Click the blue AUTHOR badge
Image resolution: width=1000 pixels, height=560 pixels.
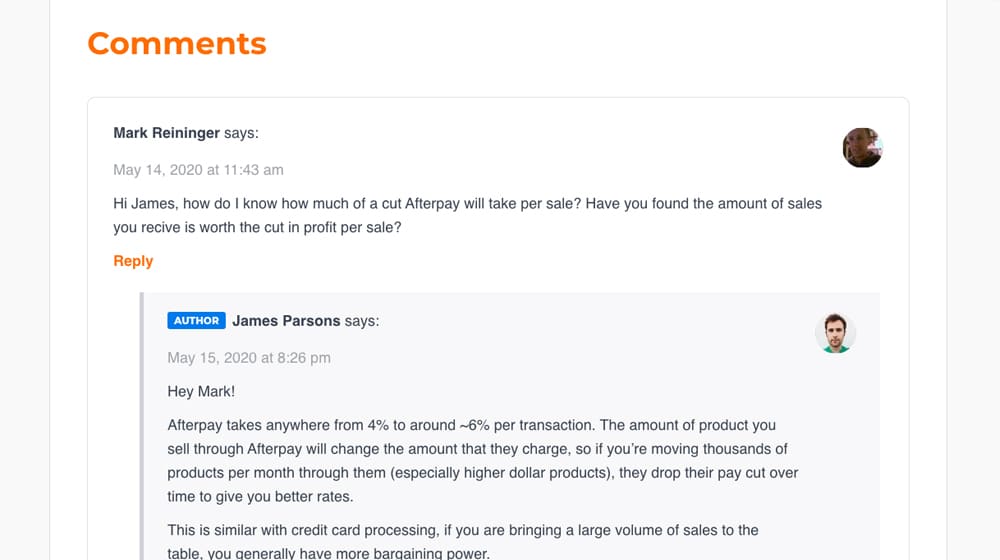click(x=196, y=321)
